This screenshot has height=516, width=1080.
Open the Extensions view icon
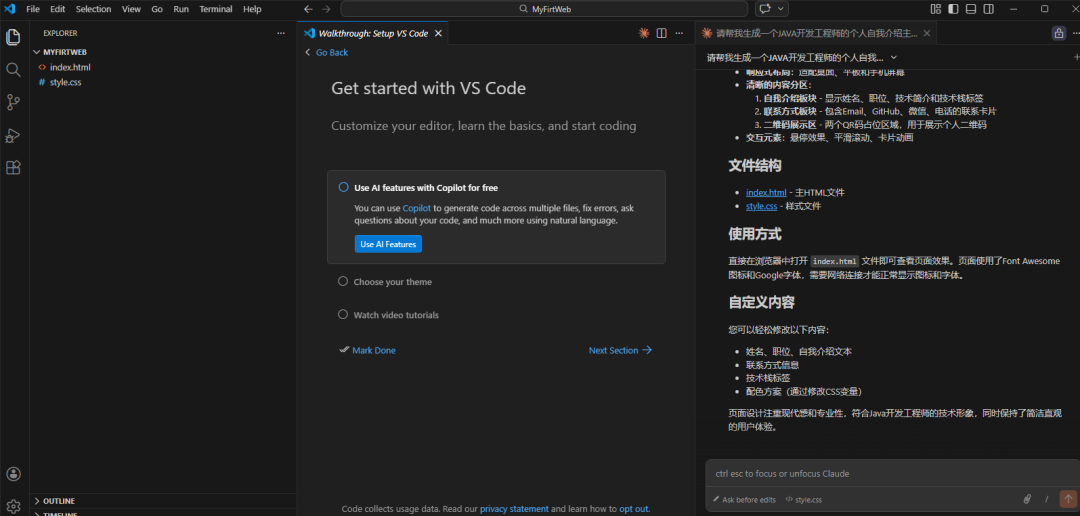coord(13,167)
